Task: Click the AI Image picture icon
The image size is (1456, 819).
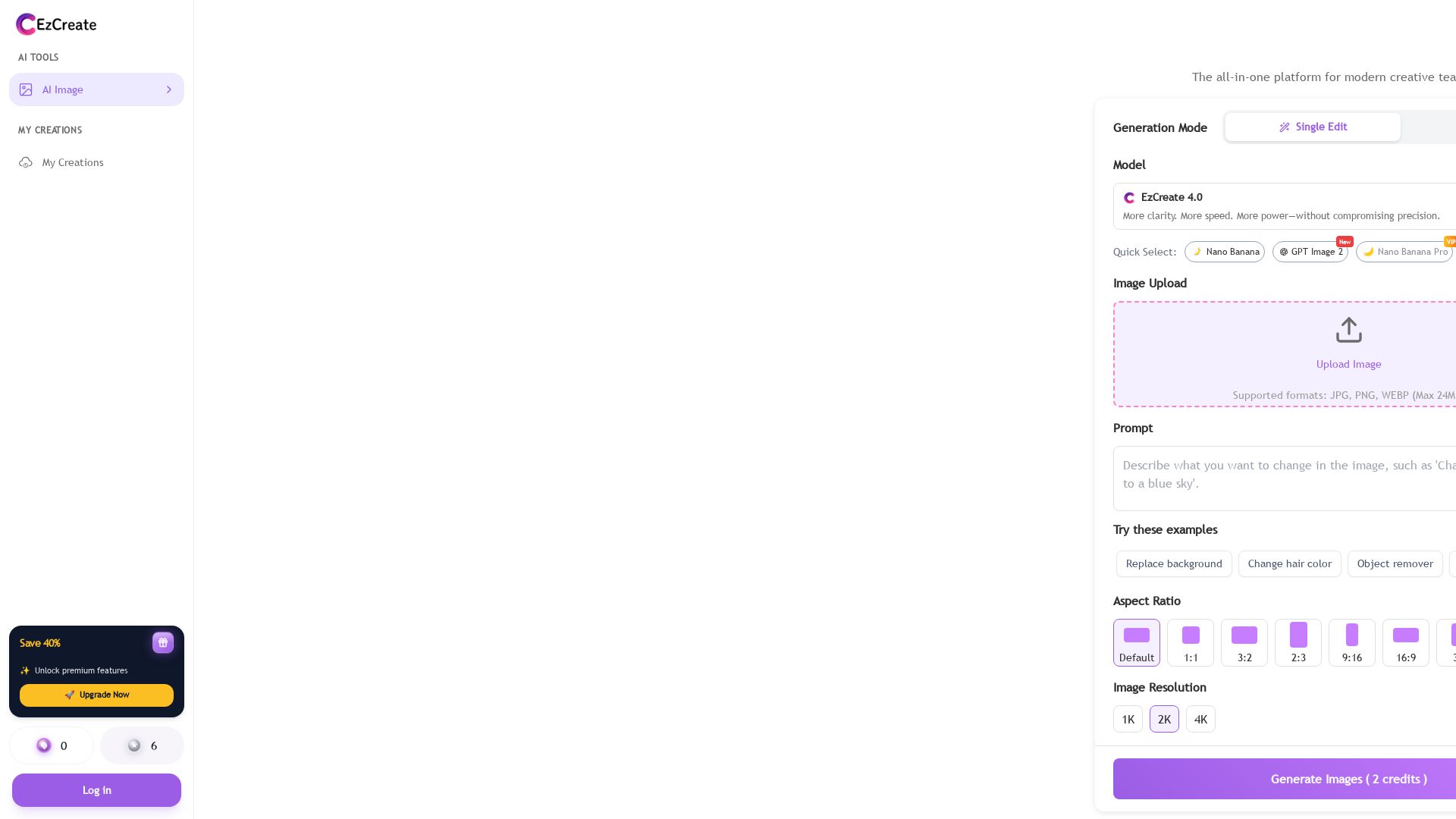Action: click(26, 89)
